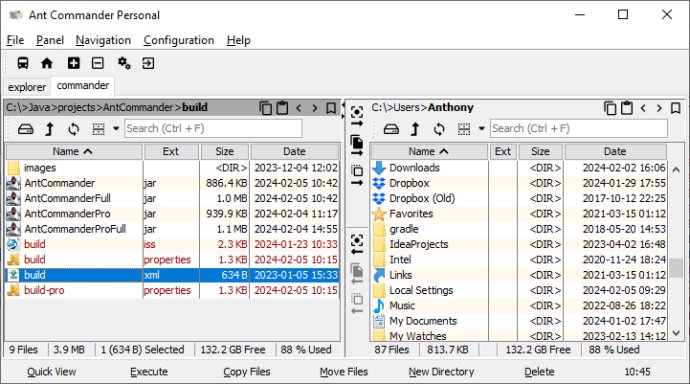Switch to the explorer tab

[27, 87]
